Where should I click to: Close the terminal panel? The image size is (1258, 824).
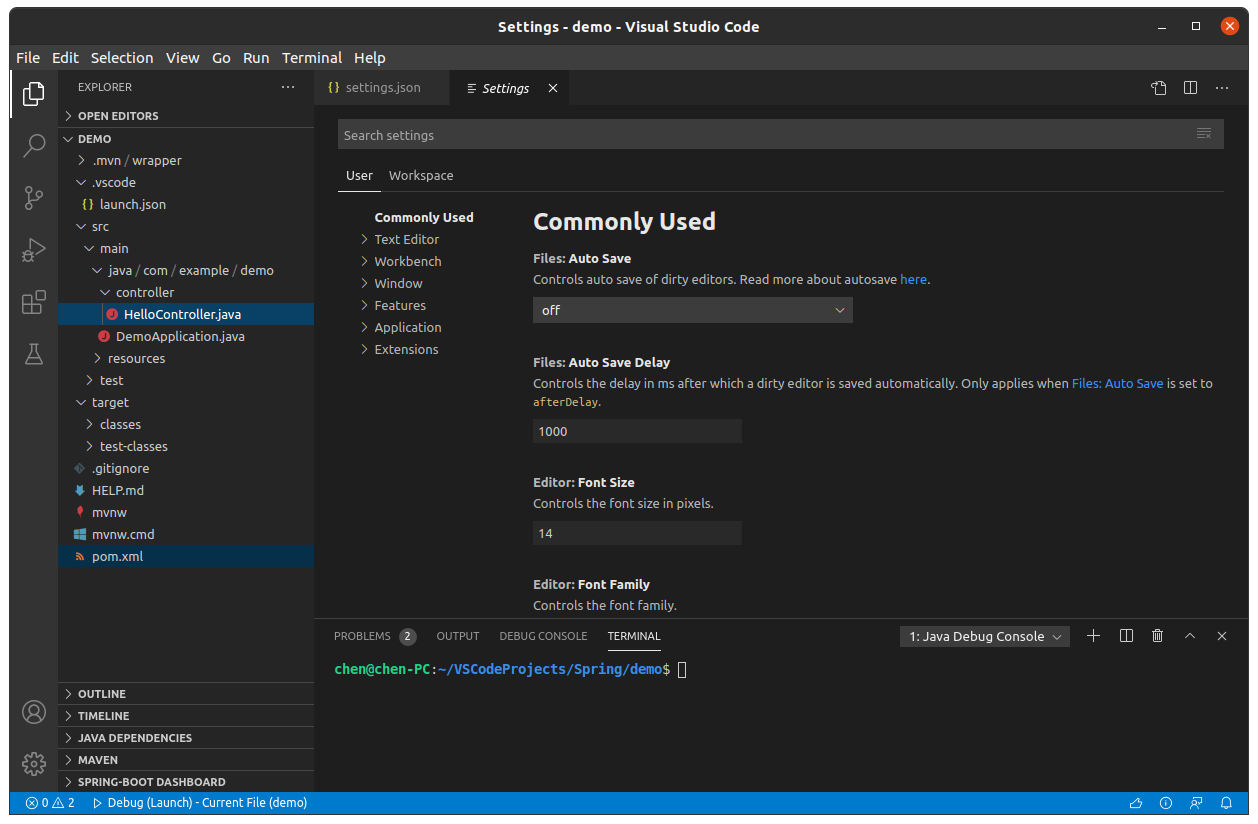tap(1222, 636)
